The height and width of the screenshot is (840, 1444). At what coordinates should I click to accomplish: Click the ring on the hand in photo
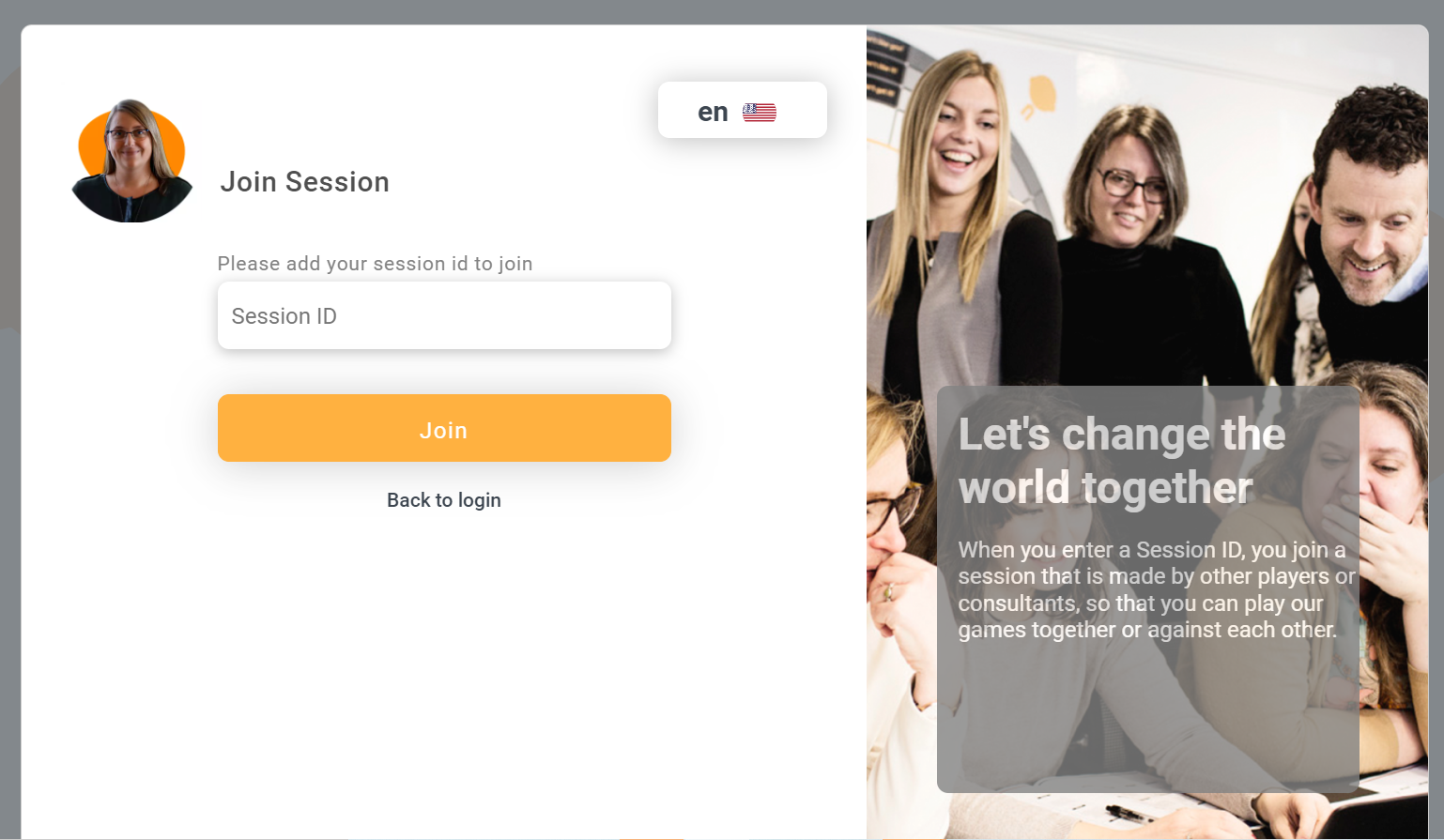888,592
